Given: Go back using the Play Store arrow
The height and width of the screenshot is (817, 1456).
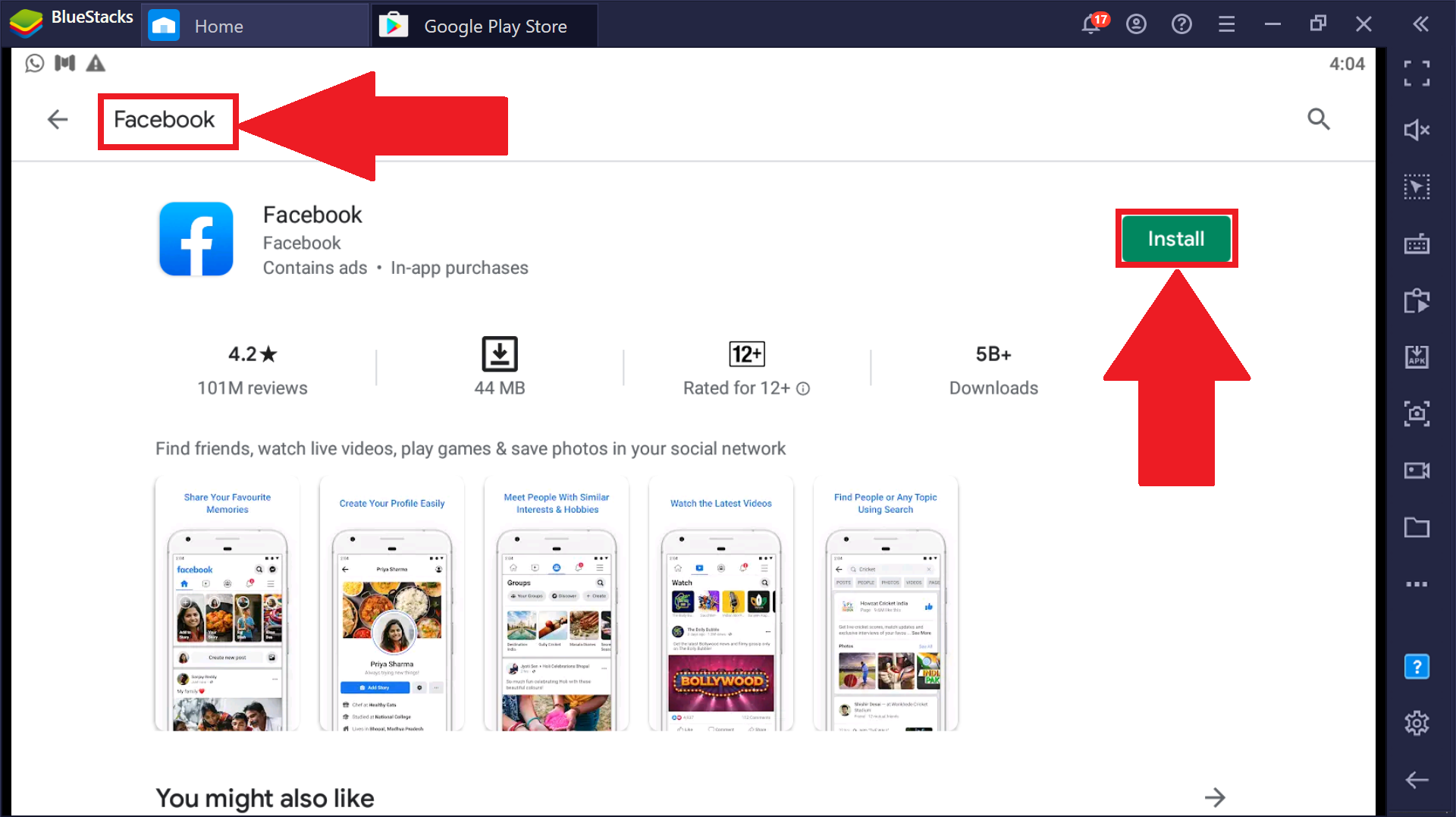Looking at the screenshot, I should tap(58, 119).
